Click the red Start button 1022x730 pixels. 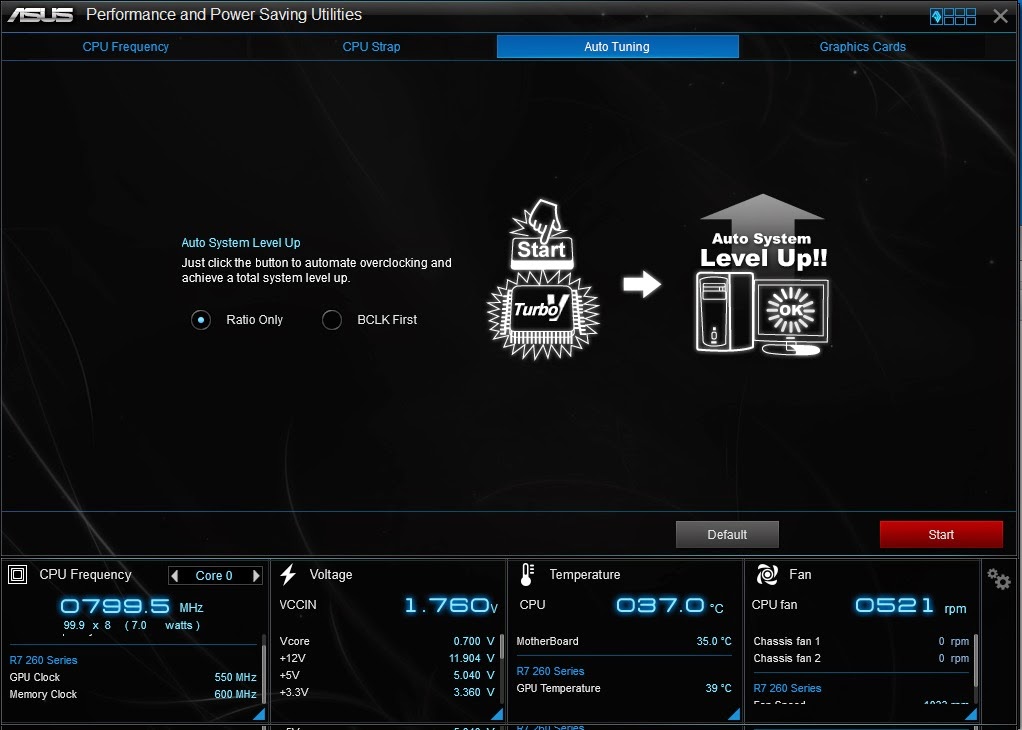(941, 534)
